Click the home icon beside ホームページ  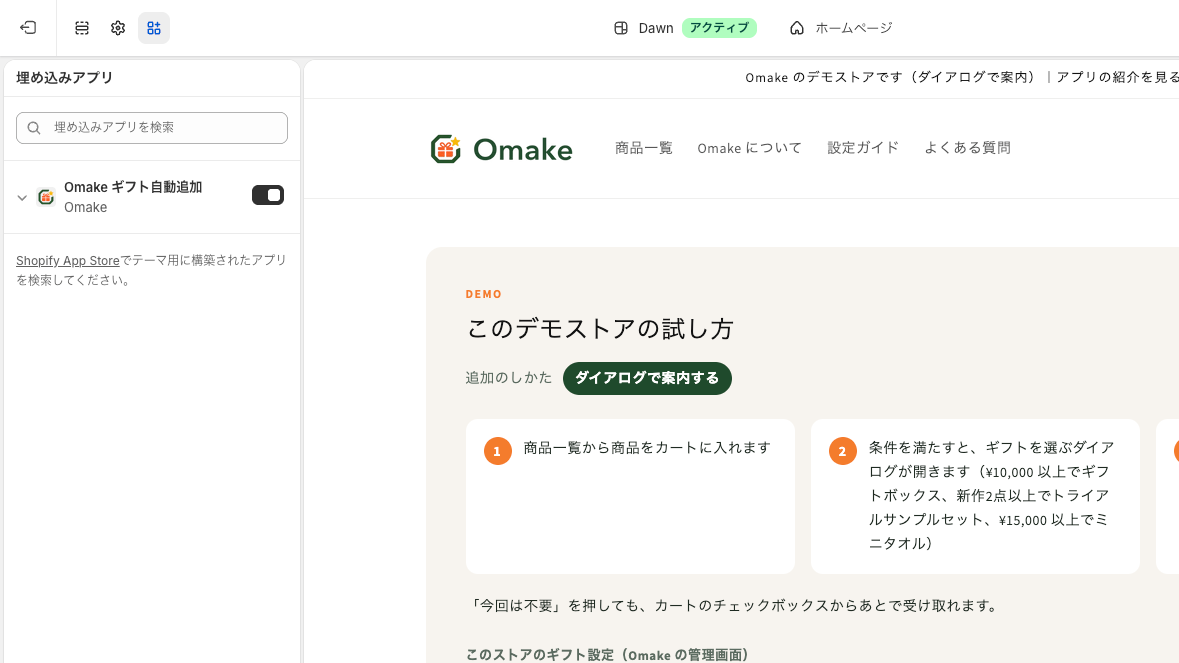797,28
